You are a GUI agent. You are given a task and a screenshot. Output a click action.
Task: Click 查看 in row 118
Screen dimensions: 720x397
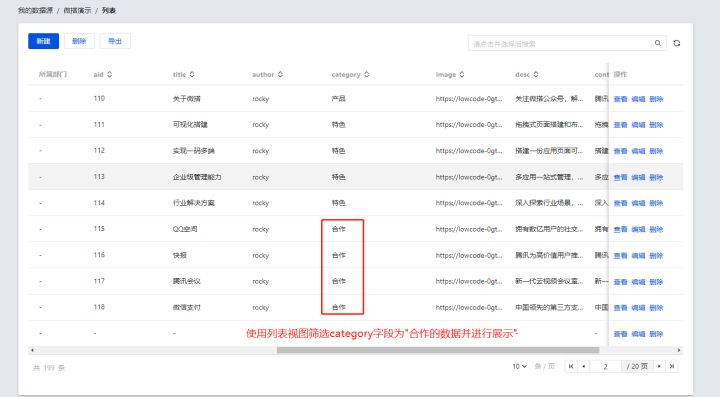(x=620, y=308)
